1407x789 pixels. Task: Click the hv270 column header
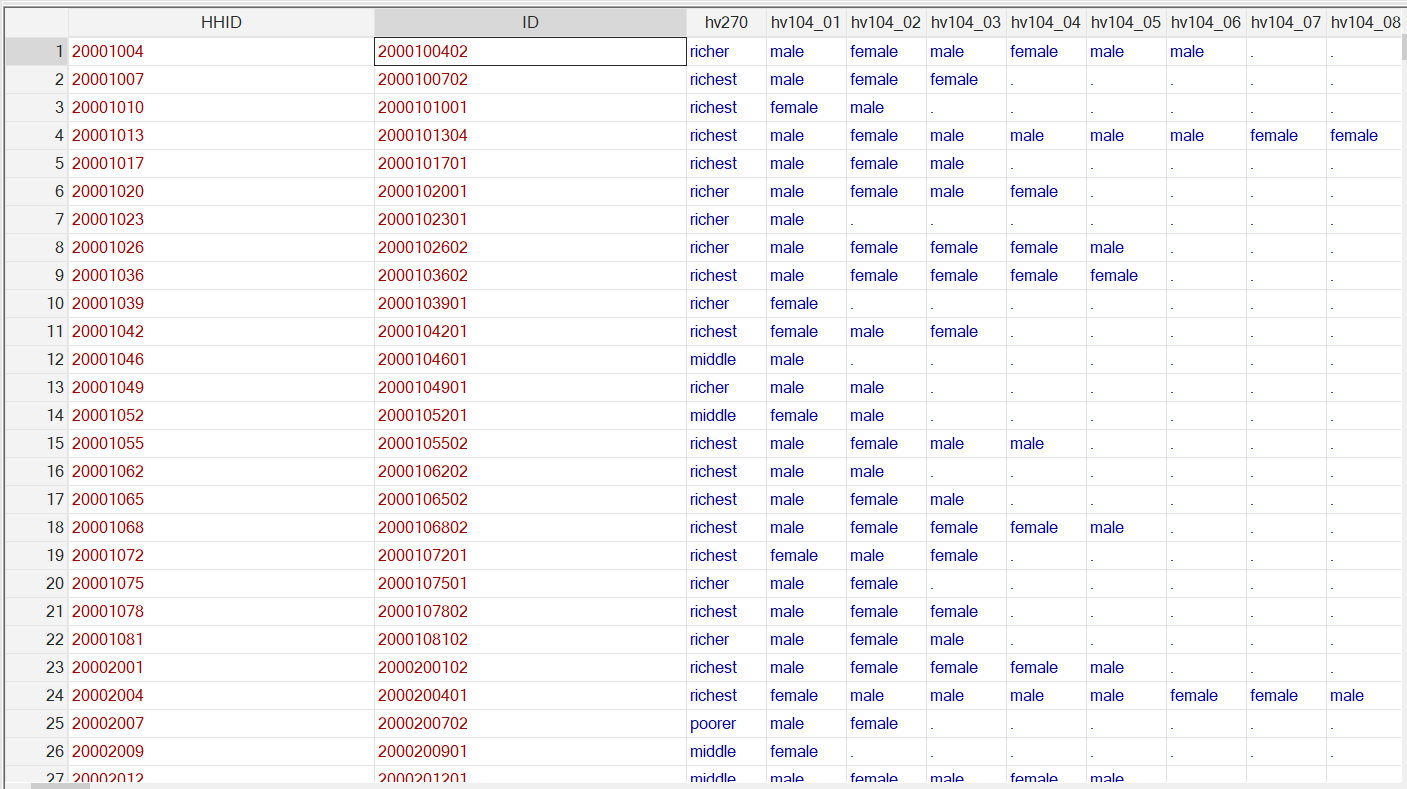coord(726,22)
